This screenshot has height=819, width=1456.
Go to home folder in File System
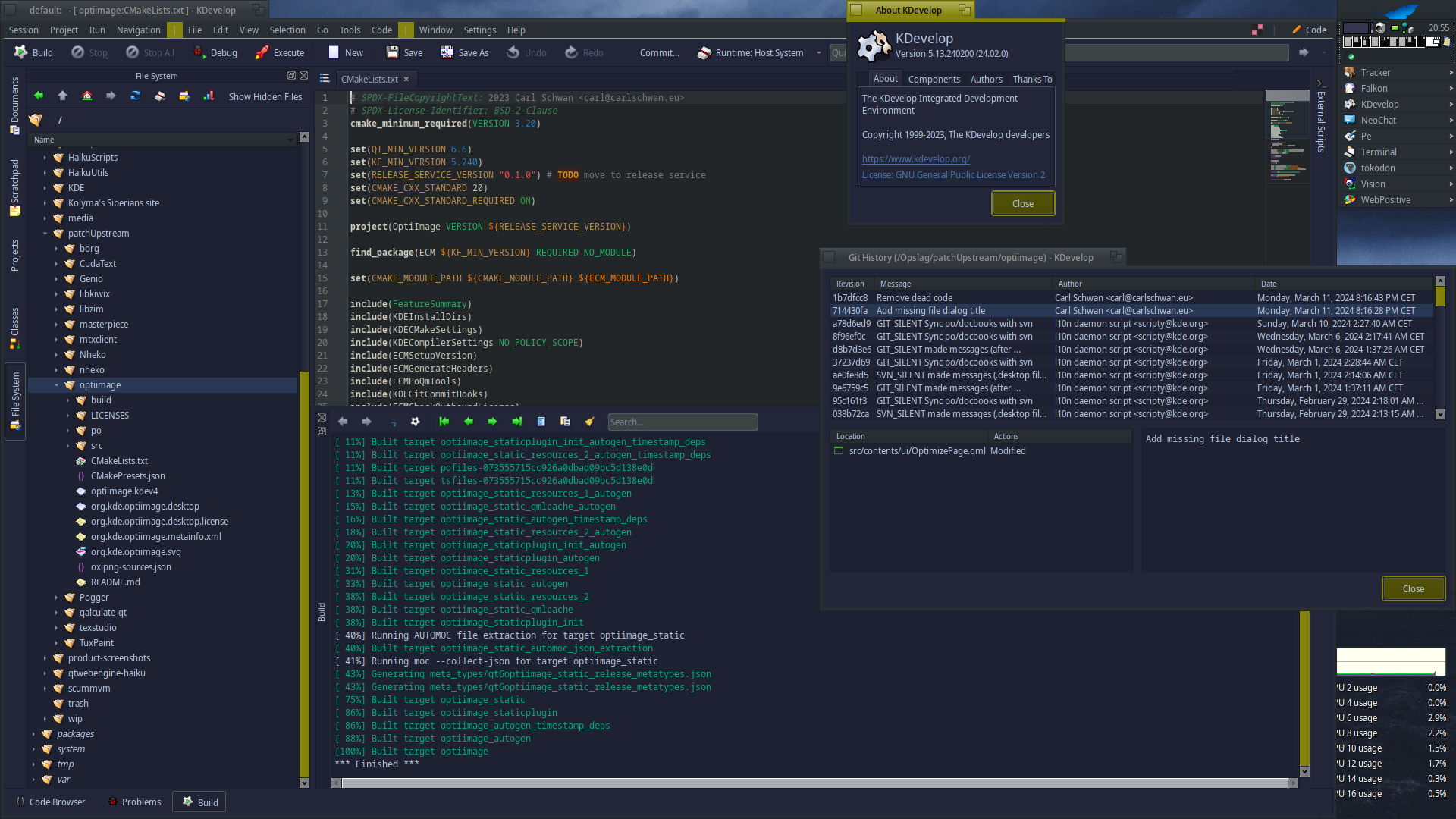[x=87, y=96]
